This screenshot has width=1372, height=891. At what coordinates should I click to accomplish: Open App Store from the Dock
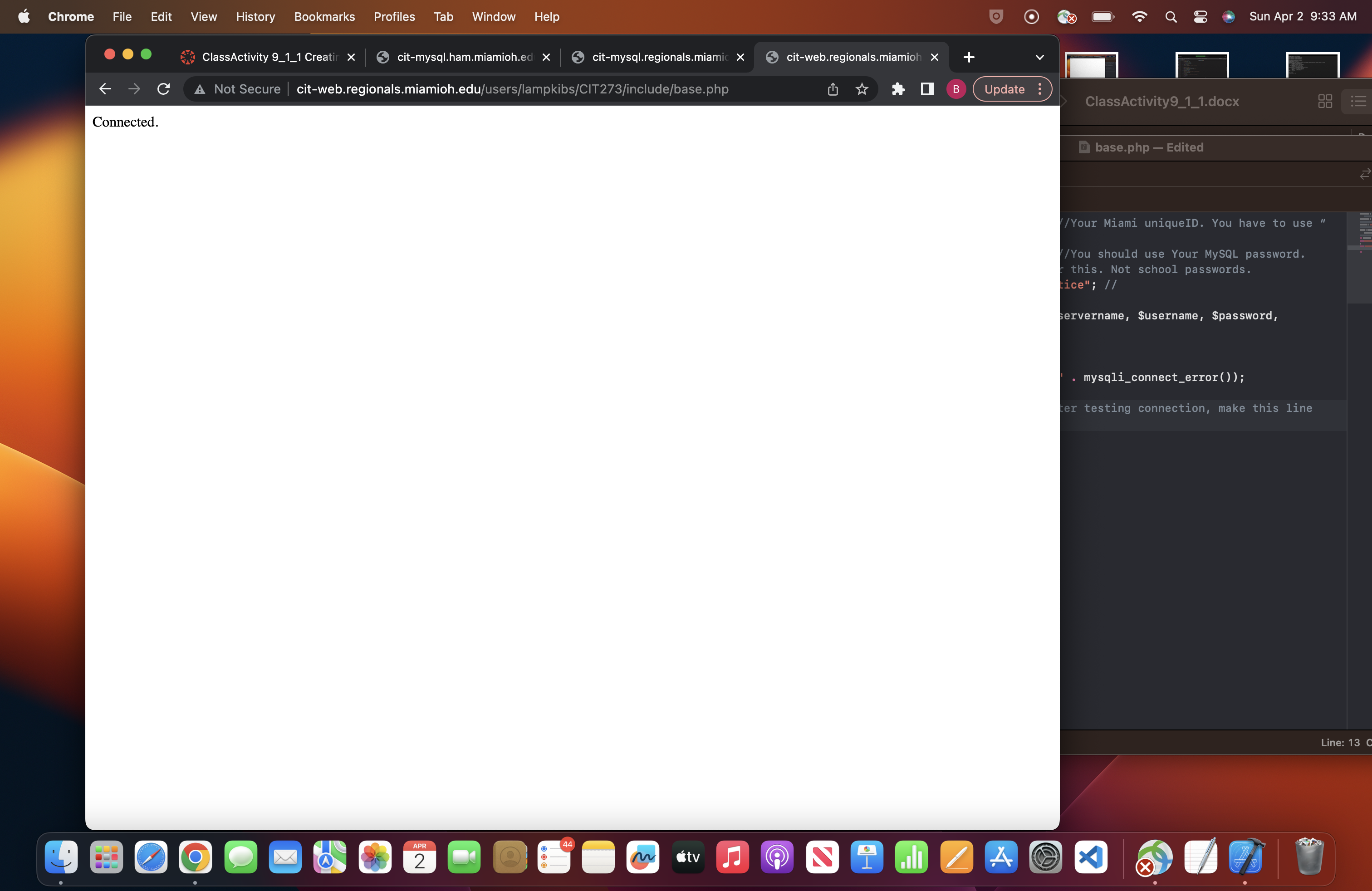1001,857
